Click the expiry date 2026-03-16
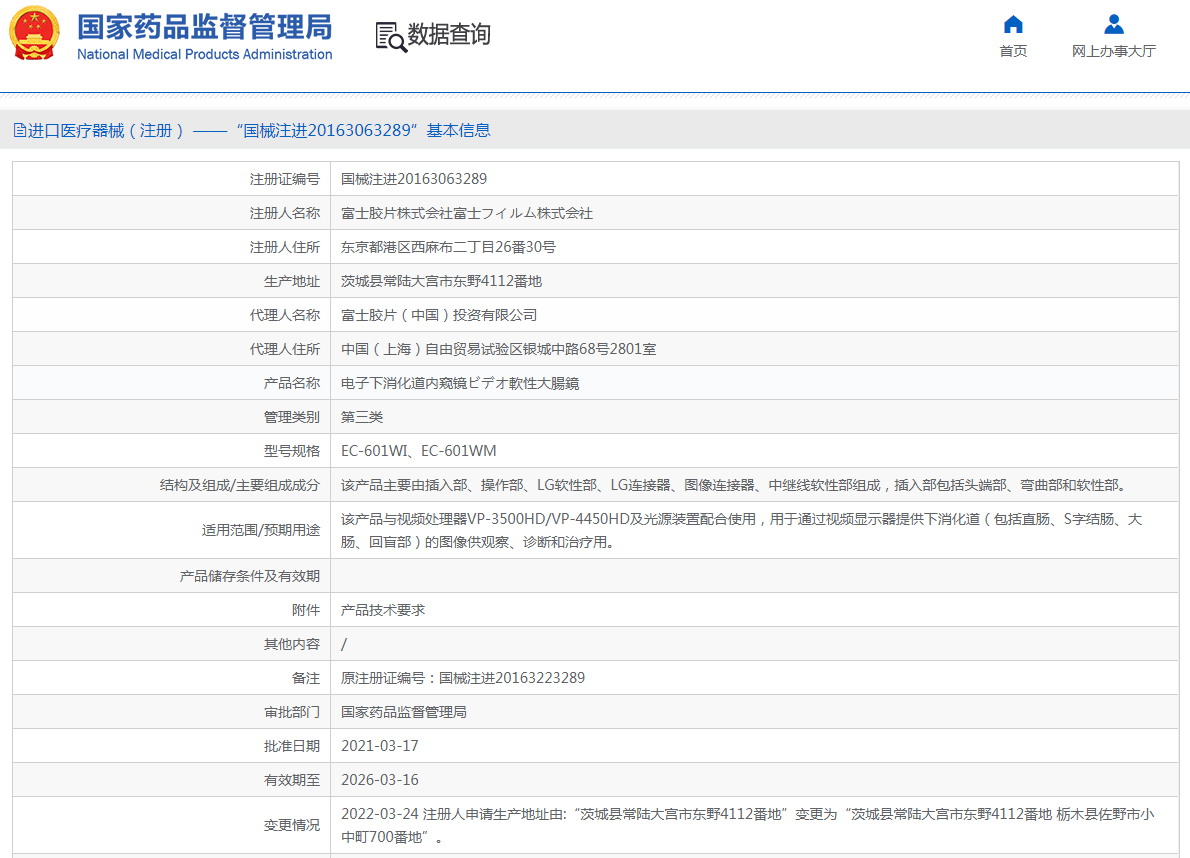The height and width of the screenshot is (858, 1190). click(380, 780)
